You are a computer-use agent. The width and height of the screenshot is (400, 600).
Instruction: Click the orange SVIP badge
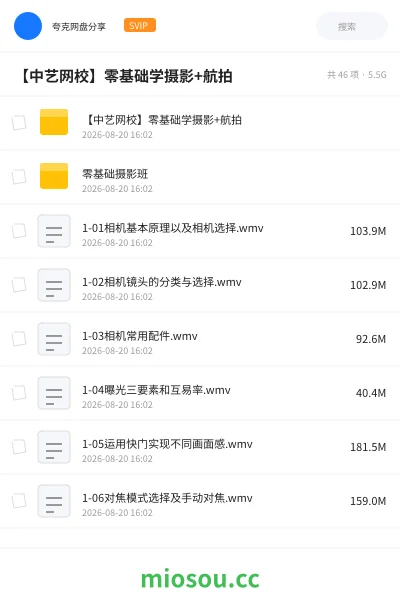(x=140, y=25)
